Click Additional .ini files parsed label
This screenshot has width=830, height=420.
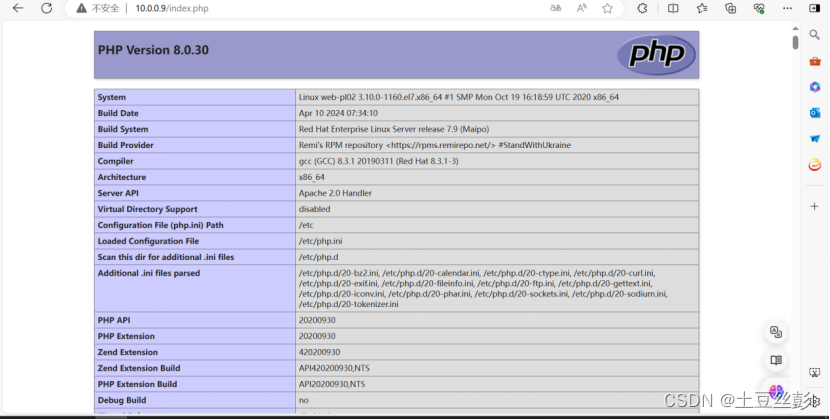(x=149, y=273)
